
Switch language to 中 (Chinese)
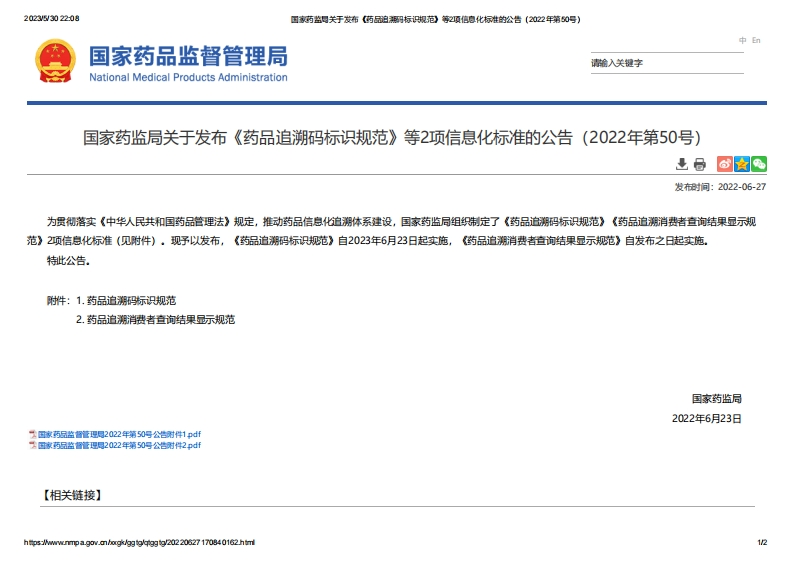pyautogui.click(x=743, y=40)
